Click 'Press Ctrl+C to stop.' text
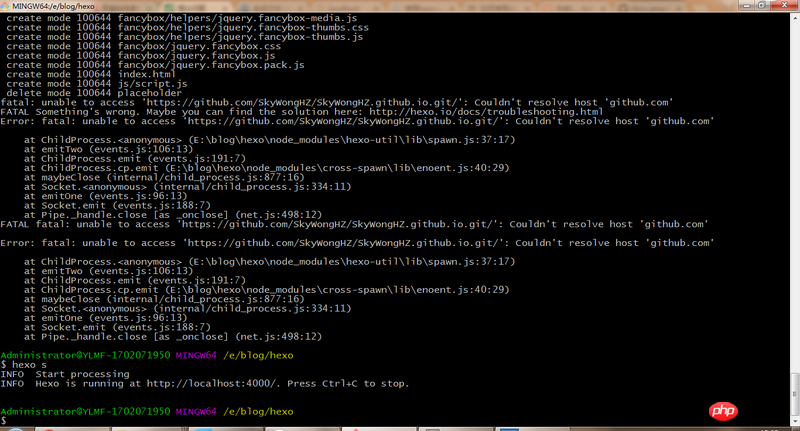Viewport: 800px width, 431px height. tap(348, 384)
